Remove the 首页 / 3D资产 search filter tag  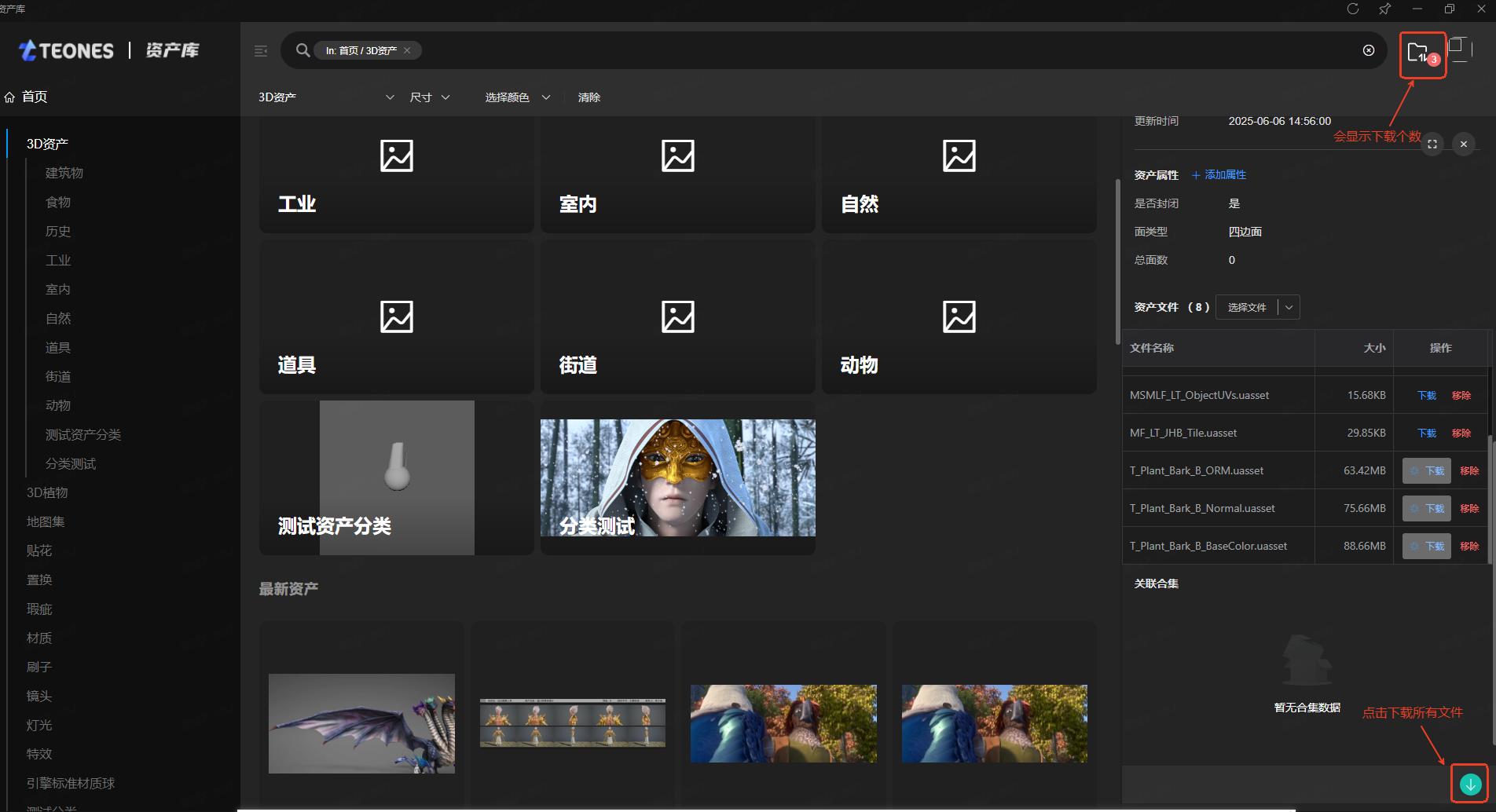tap(407, 50)
